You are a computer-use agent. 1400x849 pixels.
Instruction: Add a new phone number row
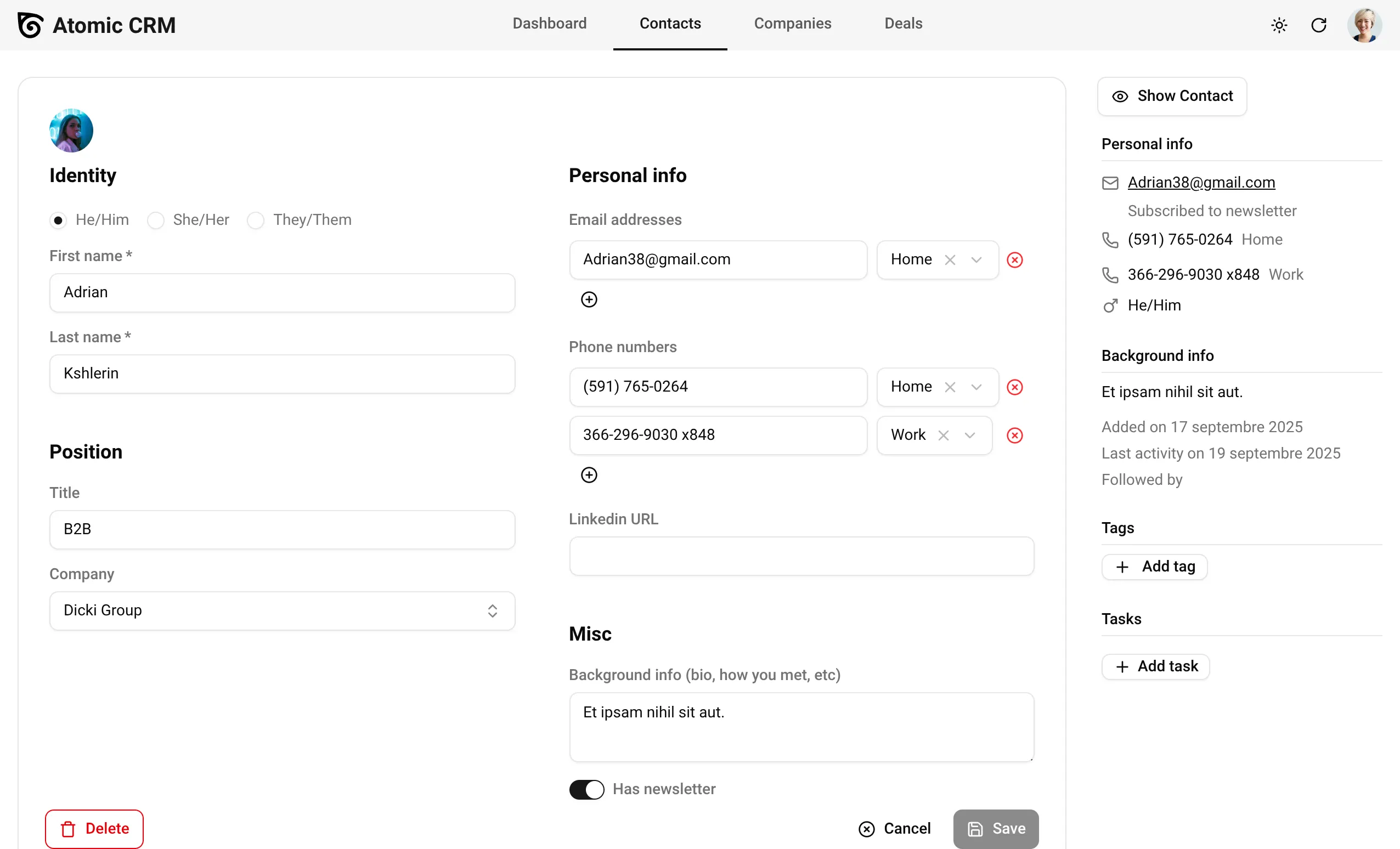[x=589, y=475]
